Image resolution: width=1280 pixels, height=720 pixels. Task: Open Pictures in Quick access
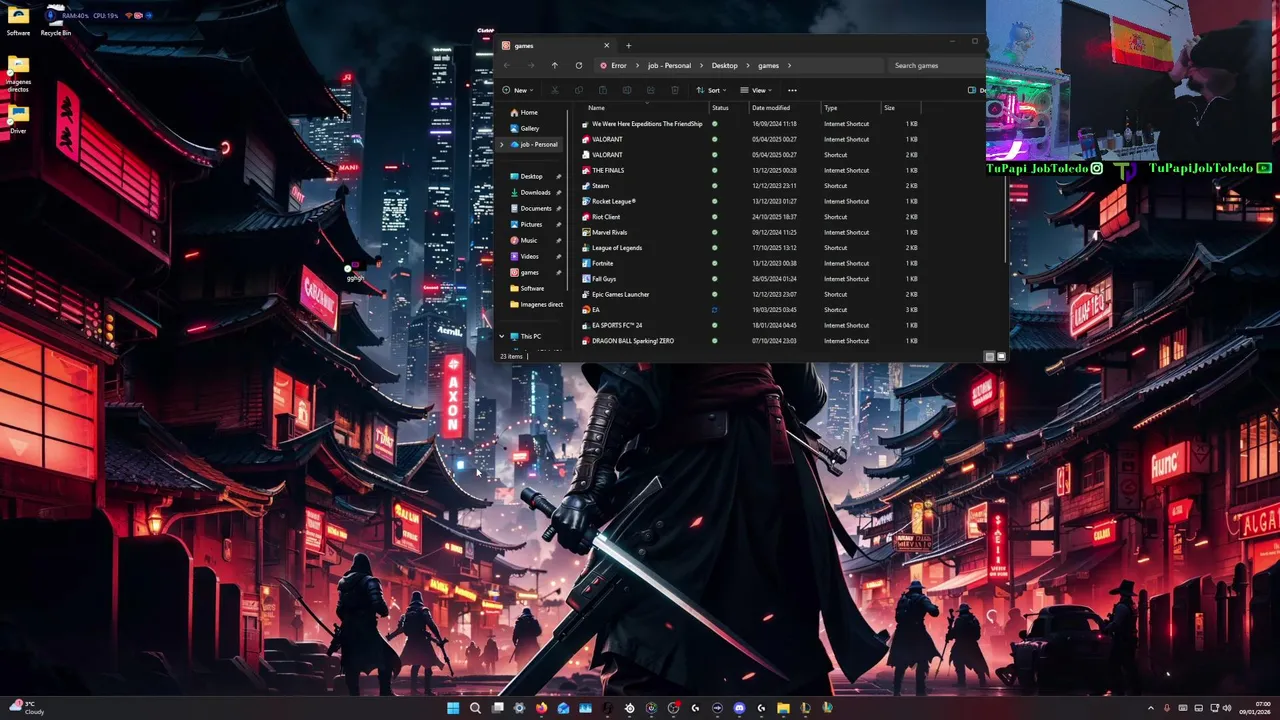(531, 225)
